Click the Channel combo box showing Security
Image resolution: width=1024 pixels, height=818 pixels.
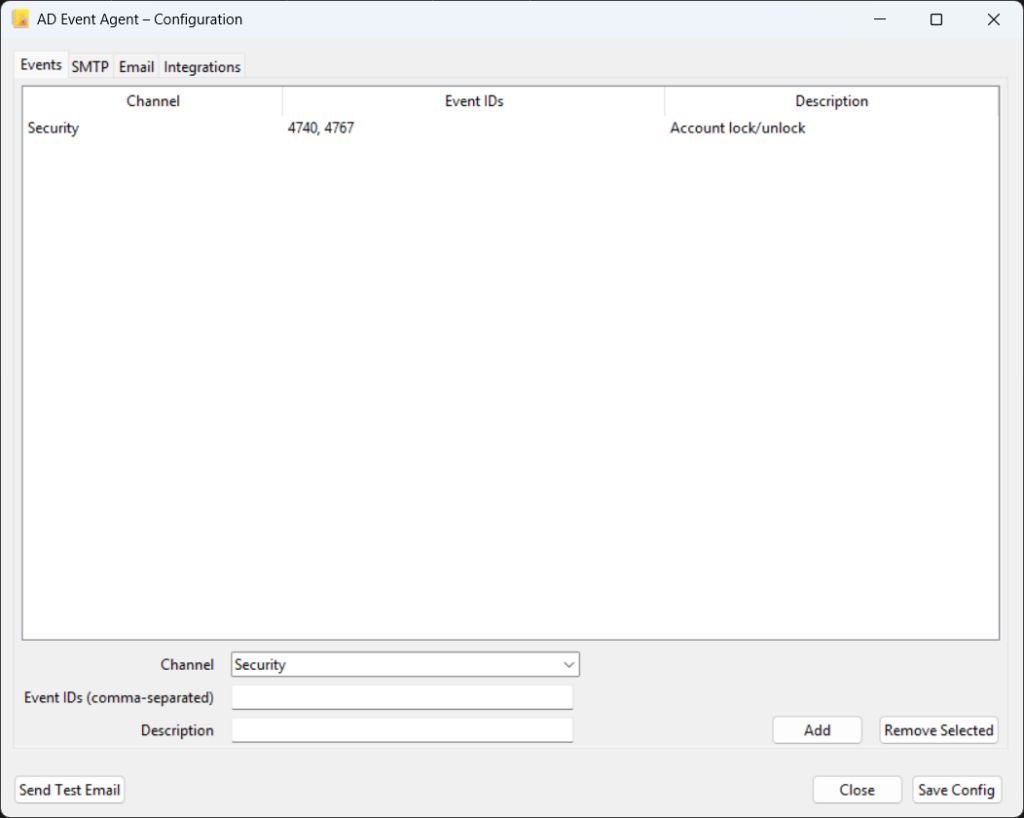click(395, 665)
